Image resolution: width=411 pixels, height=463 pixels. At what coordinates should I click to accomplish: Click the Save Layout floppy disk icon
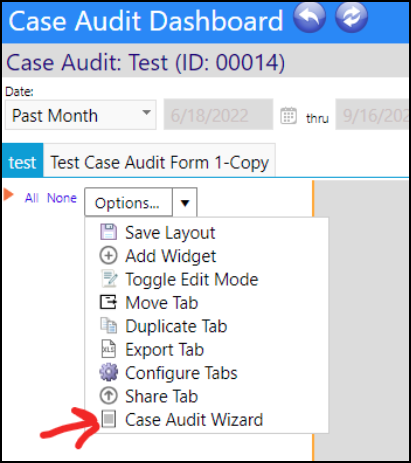pos(109,232)
